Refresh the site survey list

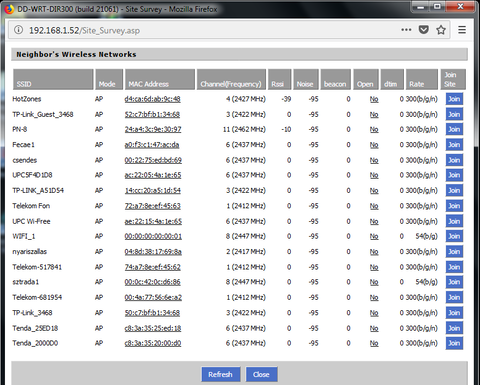click(221, 374)
